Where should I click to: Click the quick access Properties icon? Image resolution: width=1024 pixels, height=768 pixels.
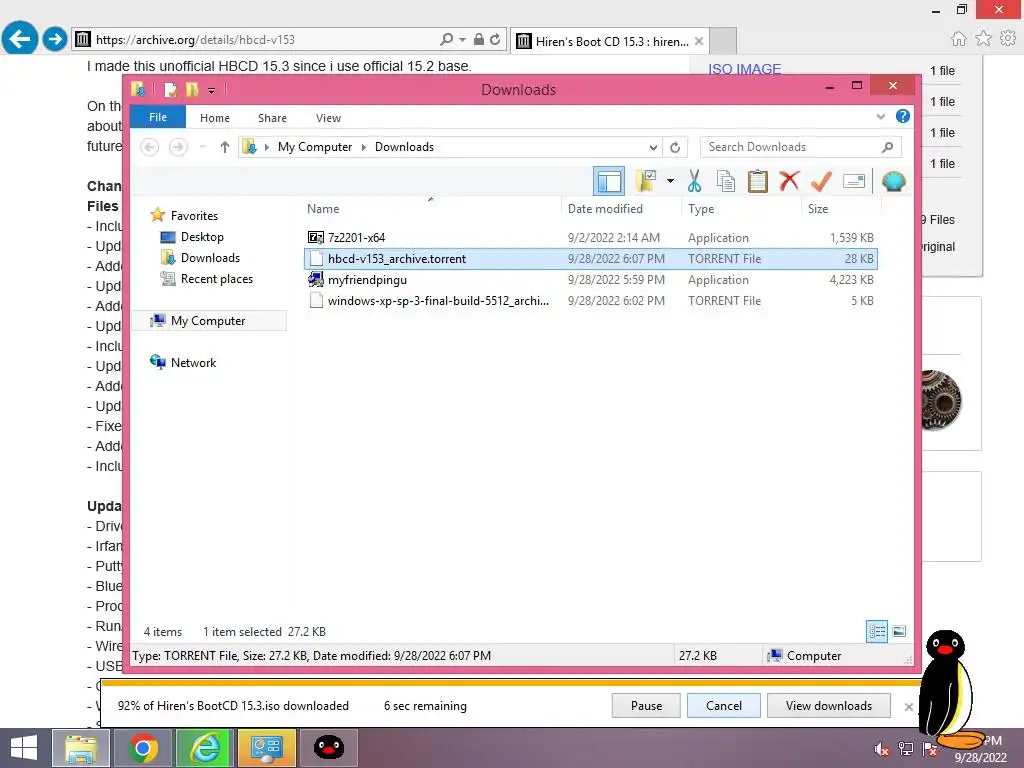170,89
